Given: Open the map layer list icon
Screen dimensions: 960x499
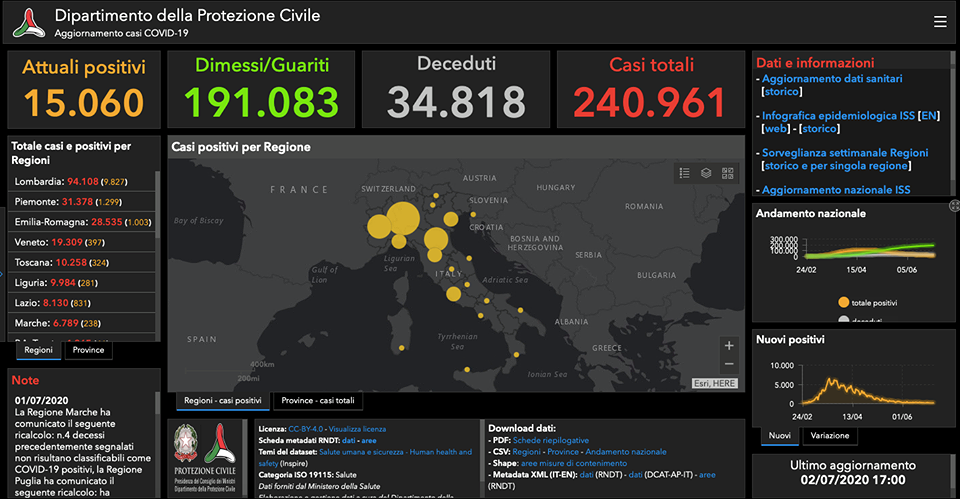Looking at the screenshot, I should 706,173.
